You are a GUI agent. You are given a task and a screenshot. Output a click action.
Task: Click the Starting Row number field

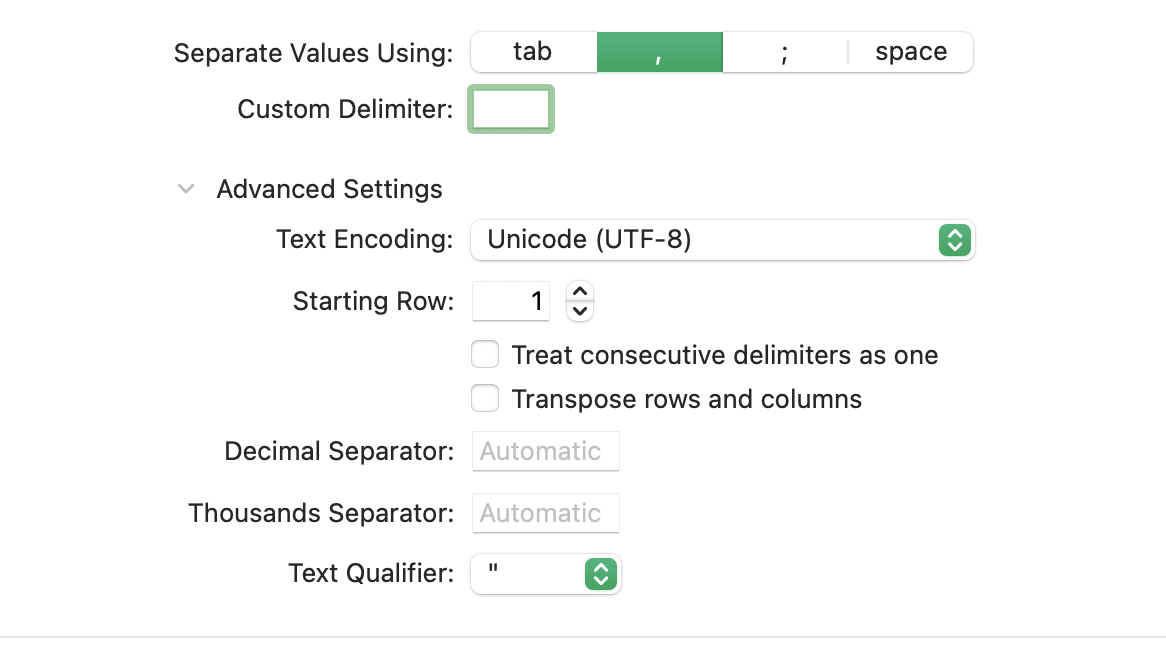(x=511, y=301)
